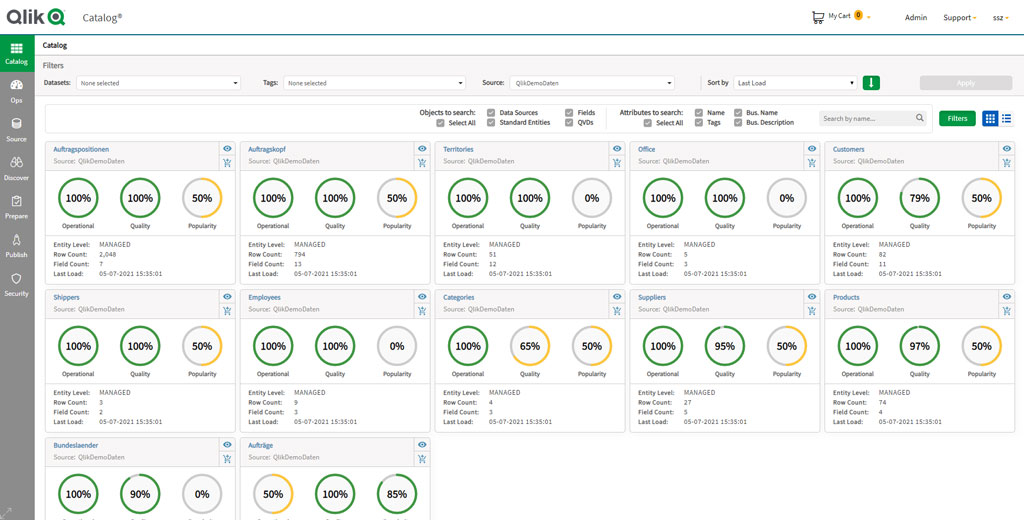Toggle the QVDs checkbox
The image size is (1024, 520).
(x=569, y=122)
